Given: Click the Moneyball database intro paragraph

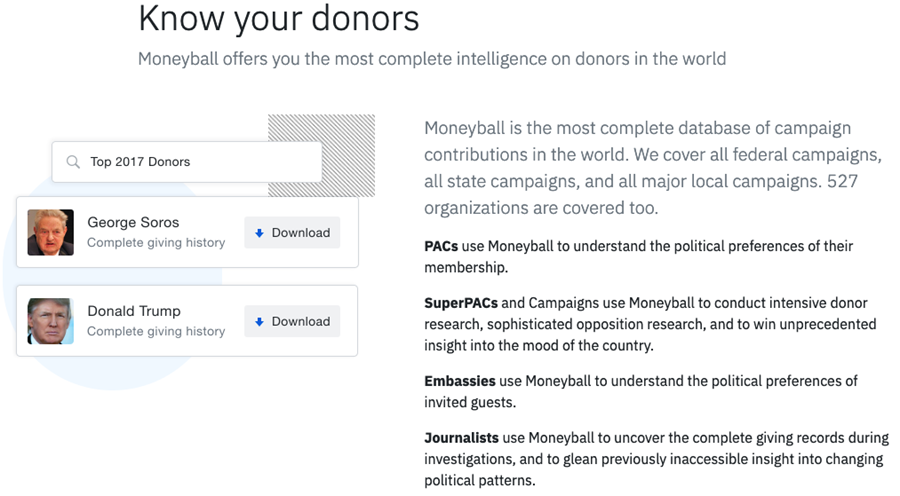Looking at the screenshot, I should coord(653,168).
